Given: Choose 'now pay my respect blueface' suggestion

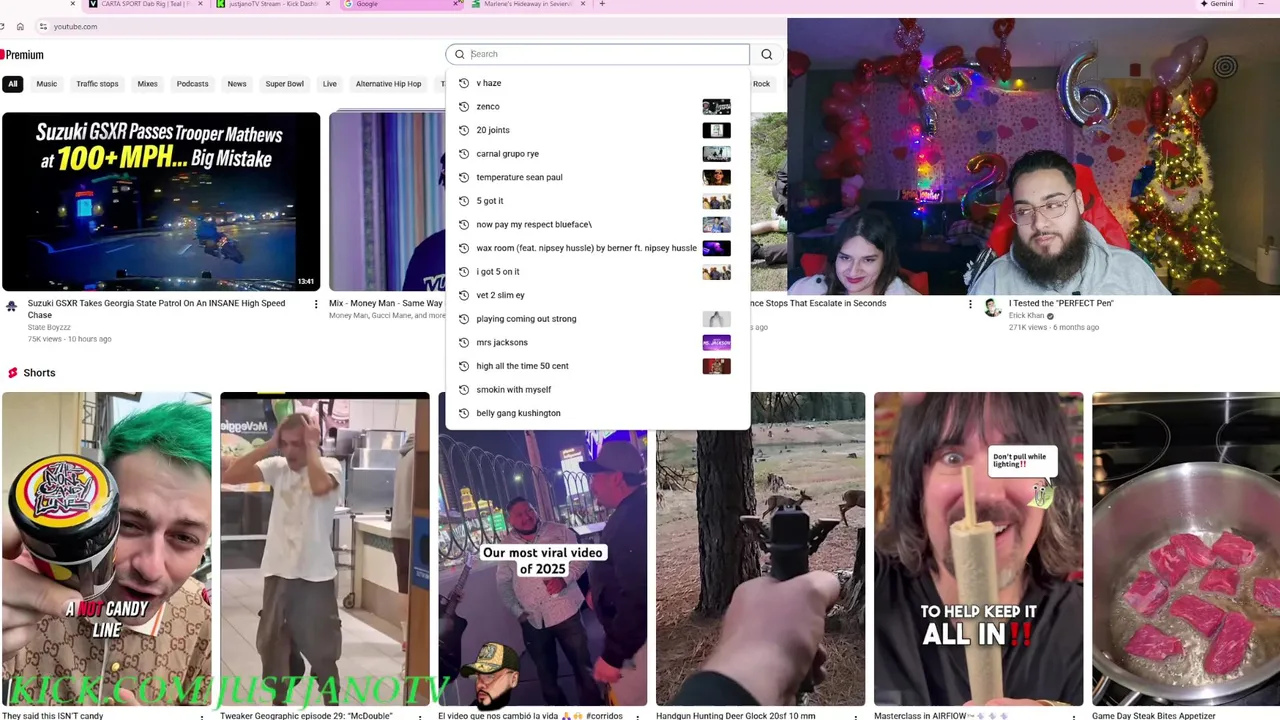Looking at the screenshot, I should coord(597,224).
